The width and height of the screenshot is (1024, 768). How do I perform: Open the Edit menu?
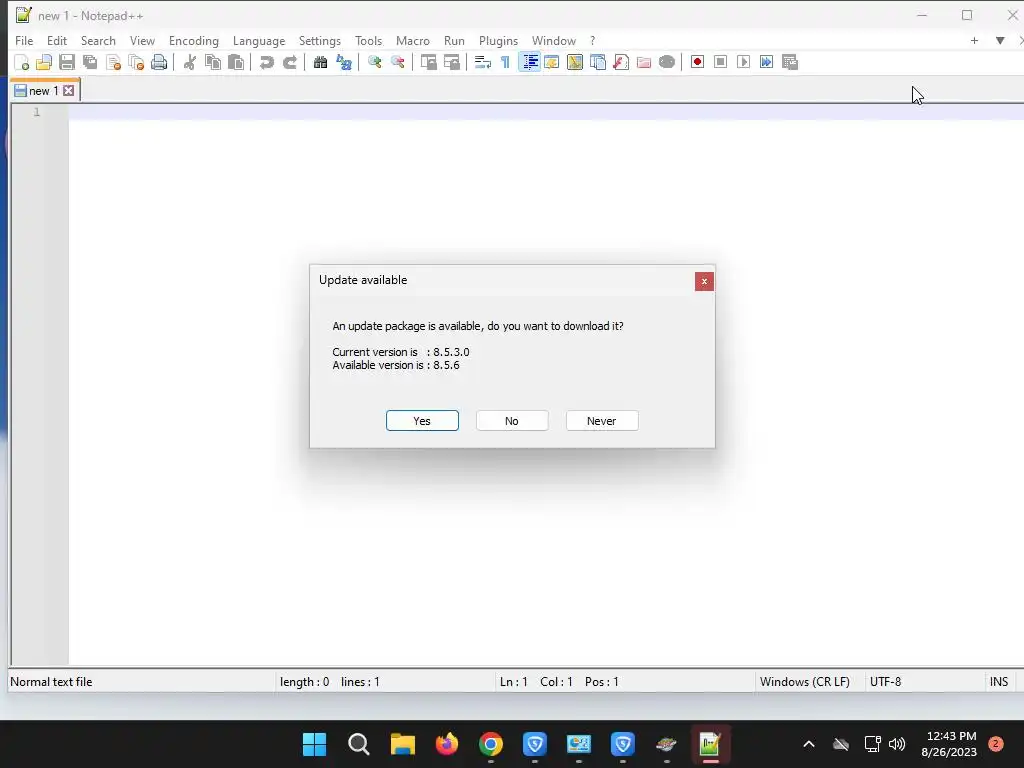click(57, 40)
